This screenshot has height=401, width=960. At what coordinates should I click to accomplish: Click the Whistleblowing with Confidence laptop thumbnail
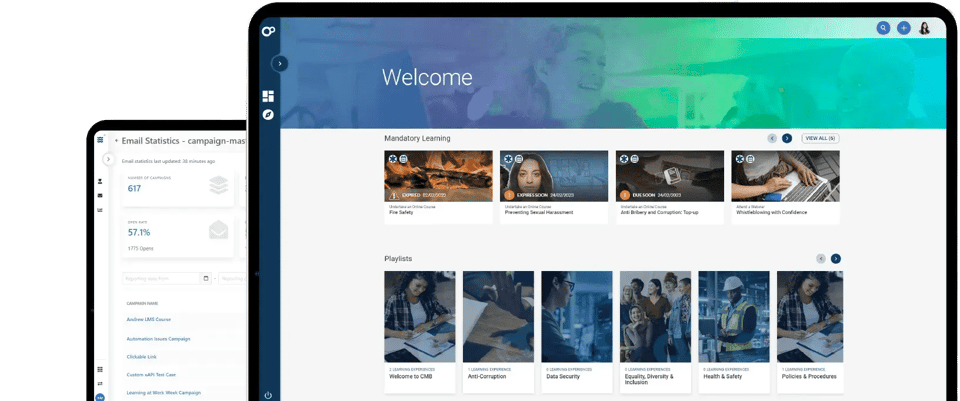point(786,176)
